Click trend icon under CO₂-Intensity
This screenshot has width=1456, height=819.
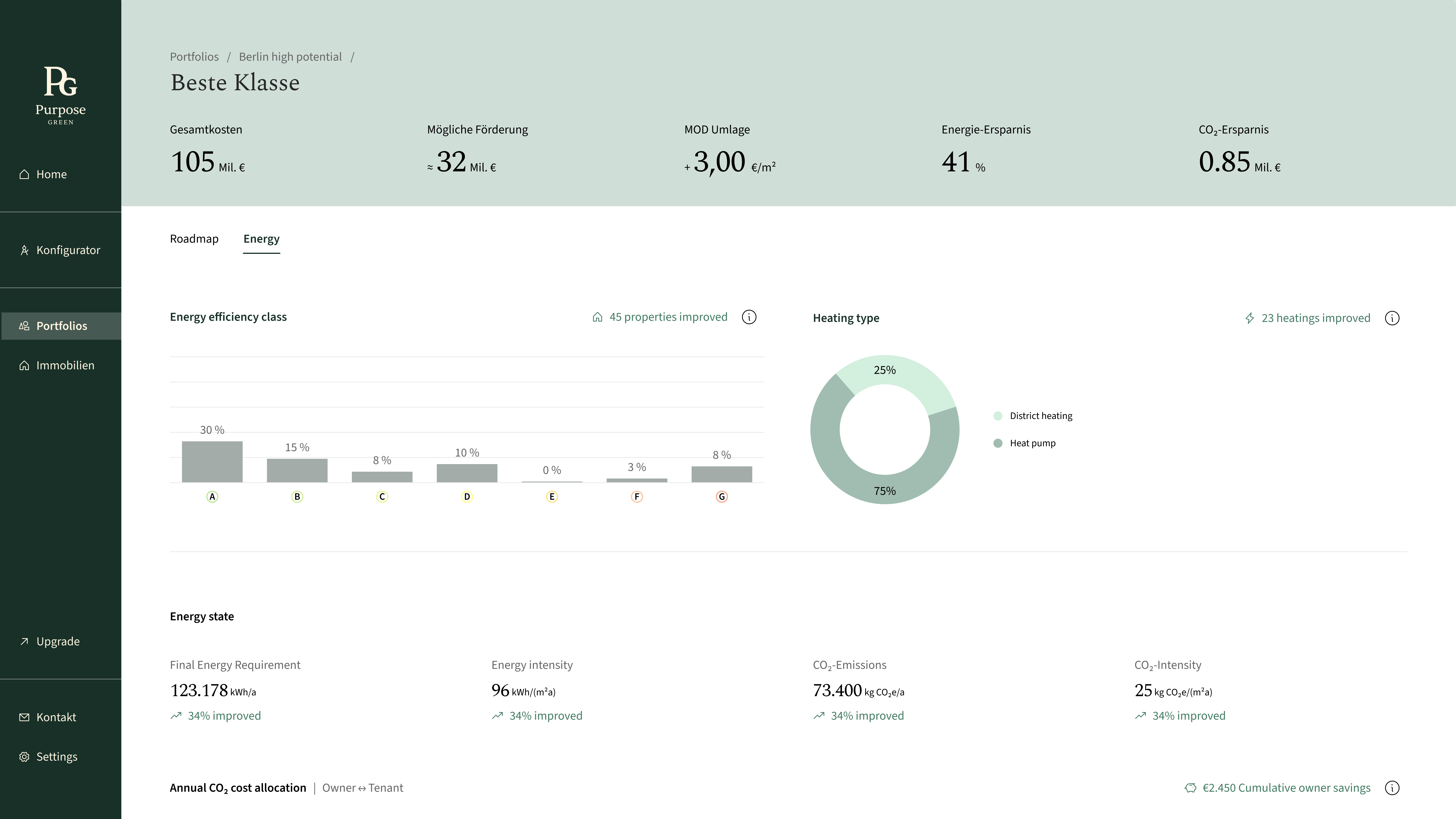pyautogui.click(x=1141, y=715)
